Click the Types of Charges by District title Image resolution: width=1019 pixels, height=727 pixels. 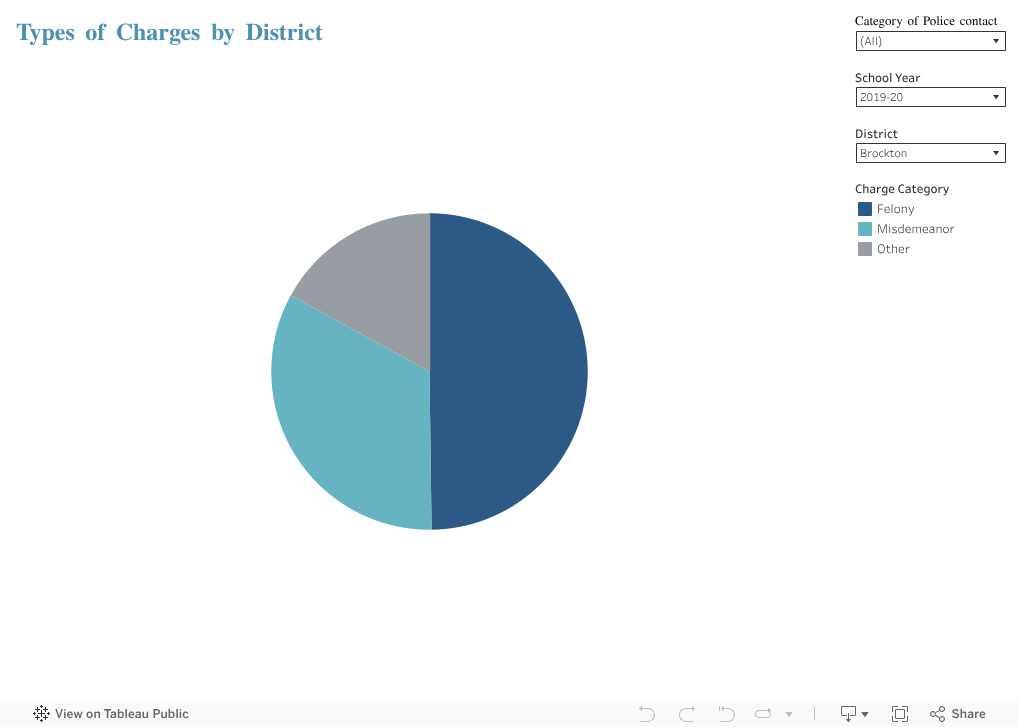(169, 32)
